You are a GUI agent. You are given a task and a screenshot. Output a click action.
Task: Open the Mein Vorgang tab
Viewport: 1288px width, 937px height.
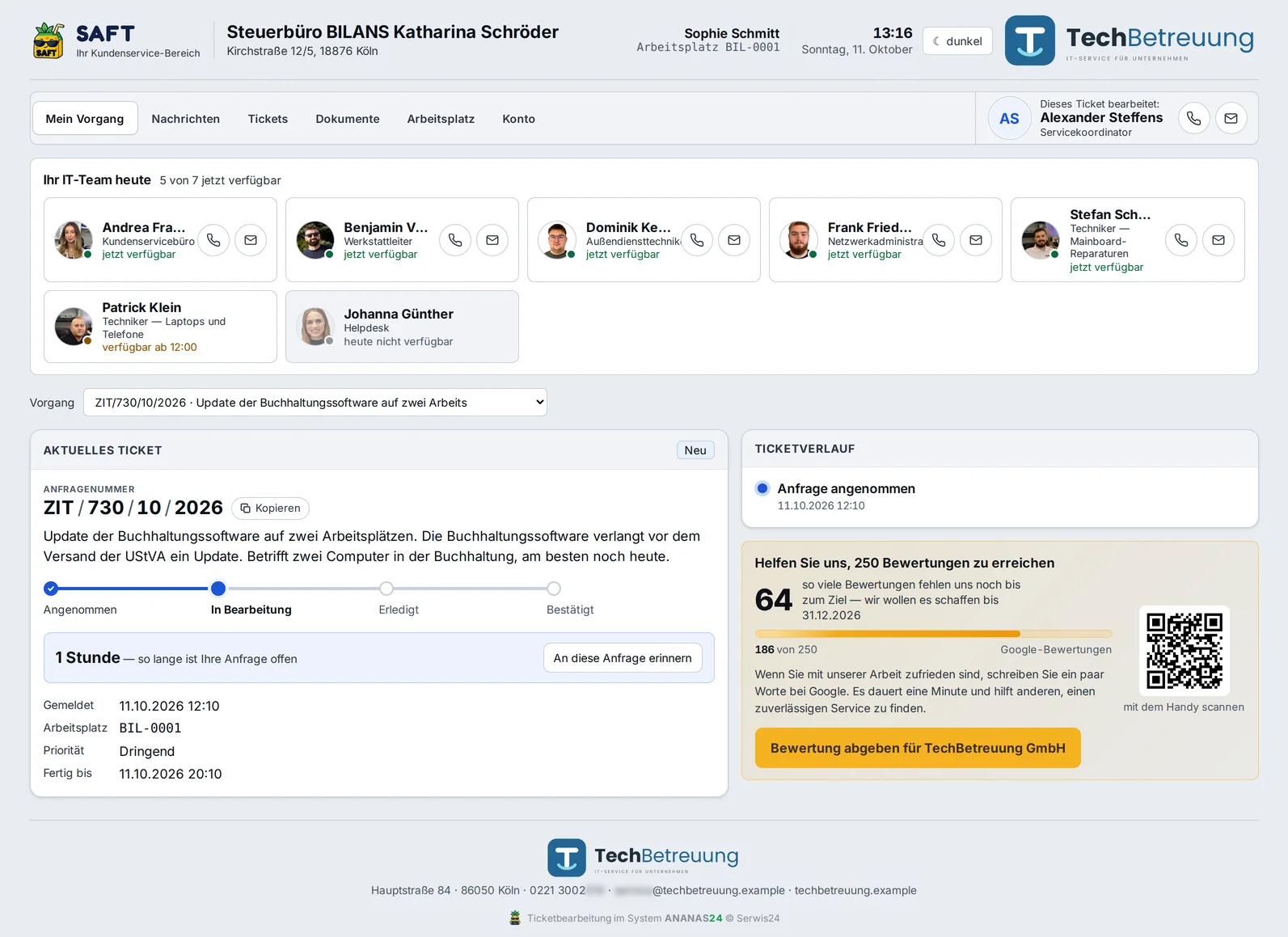click(x=85, y=119)
